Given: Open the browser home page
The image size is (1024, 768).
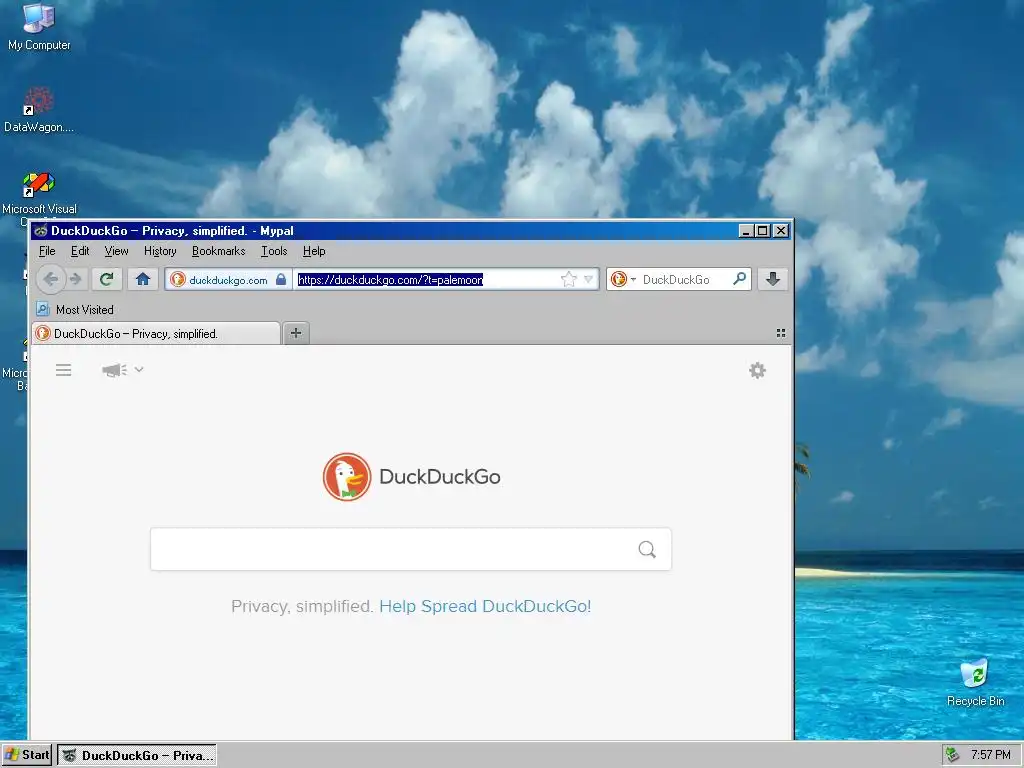Looking at the screenshot, I should 143,280.
